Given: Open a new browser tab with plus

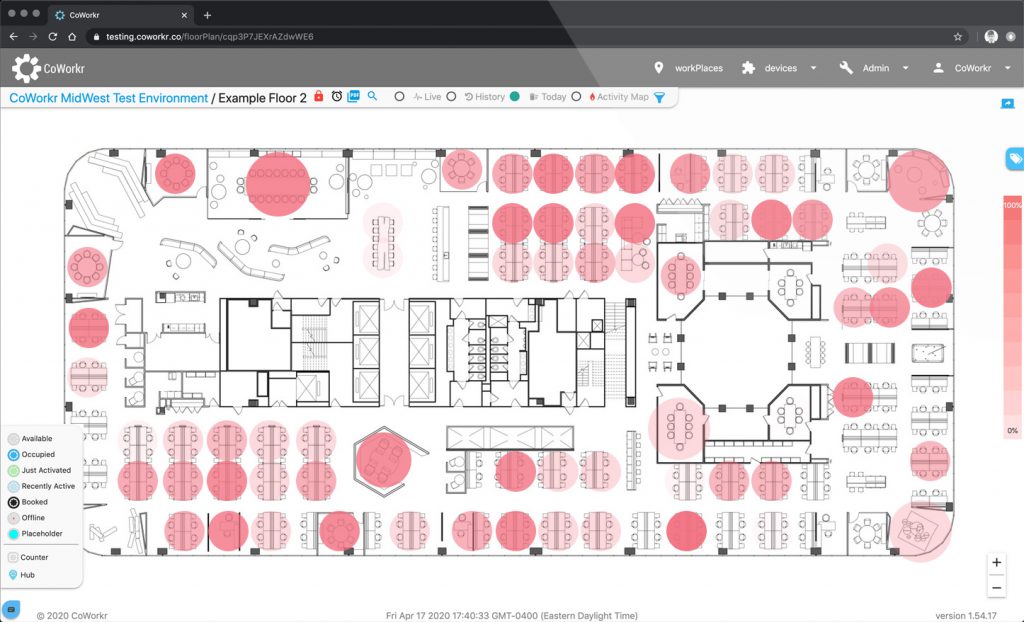Looking at the screenshot, I should (207, 15).
